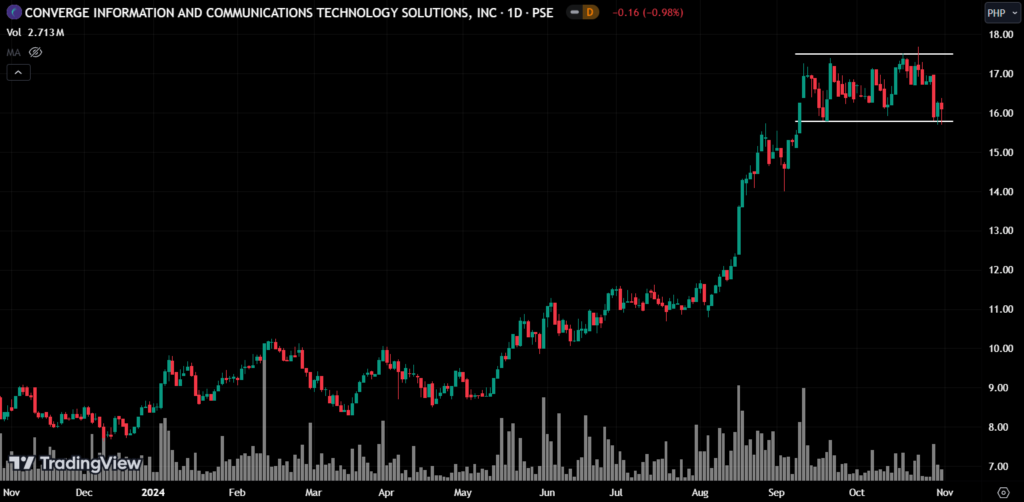
Task: Click the Apr time axis label
Action: 386,492
